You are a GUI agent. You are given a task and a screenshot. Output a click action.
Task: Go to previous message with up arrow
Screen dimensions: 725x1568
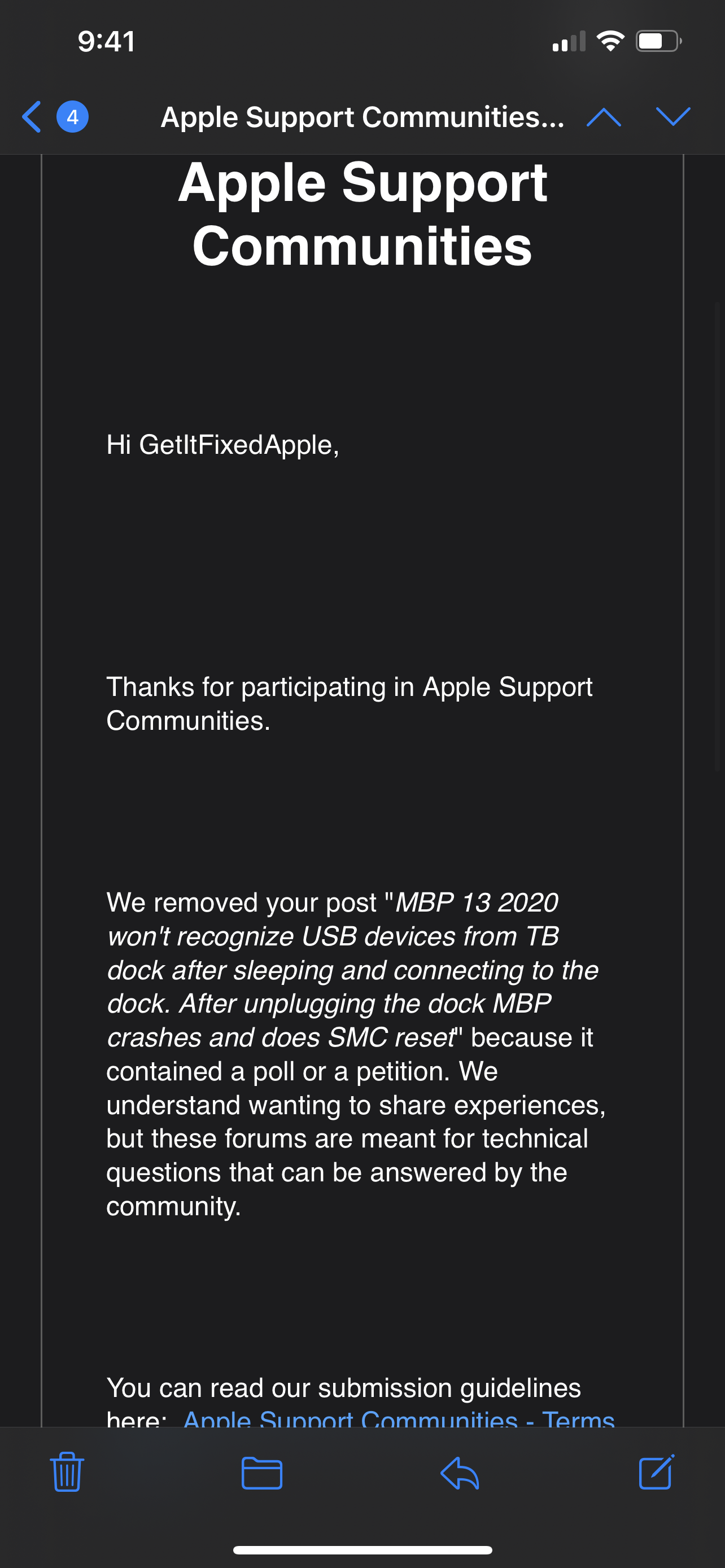[x=604, y=117]
